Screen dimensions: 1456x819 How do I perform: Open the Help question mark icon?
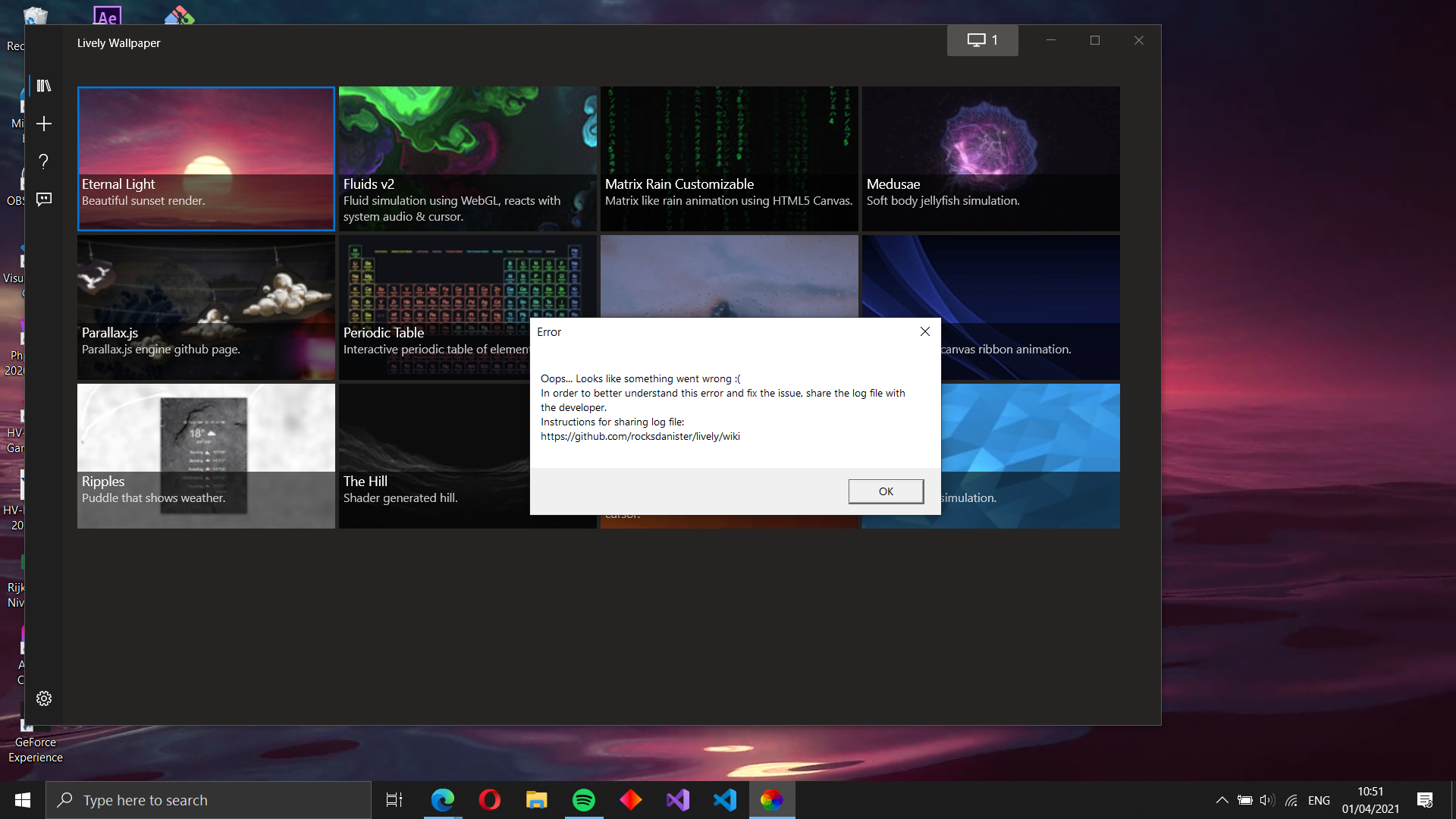pos(44,162)
